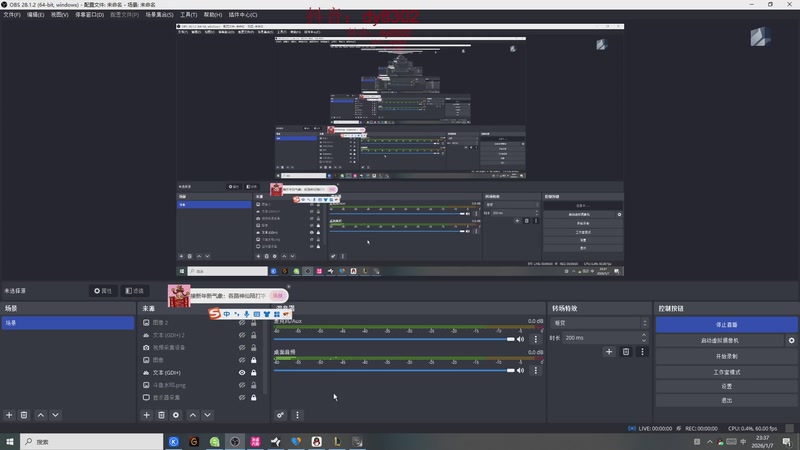Open 设置 settings button
Viewport: 800px width, 450px height.
coord(727,386)
